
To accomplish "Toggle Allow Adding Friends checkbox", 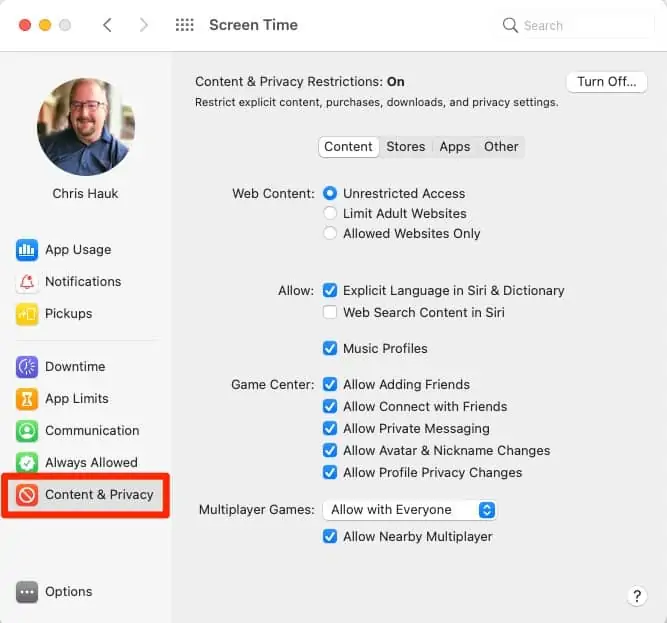I will (330, 384).
